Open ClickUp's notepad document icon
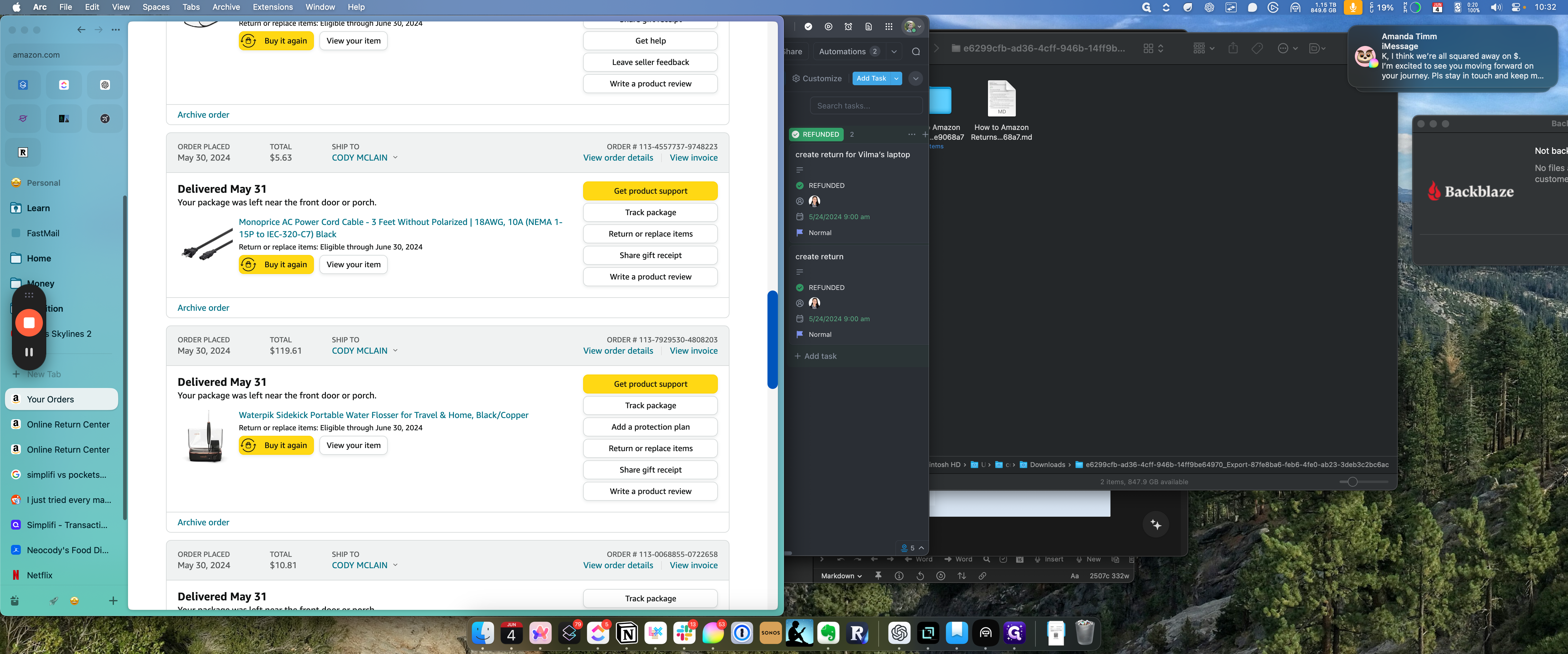Image resolution: width=1568 pixels, height=654 pixels. click(x=869, y=27)
